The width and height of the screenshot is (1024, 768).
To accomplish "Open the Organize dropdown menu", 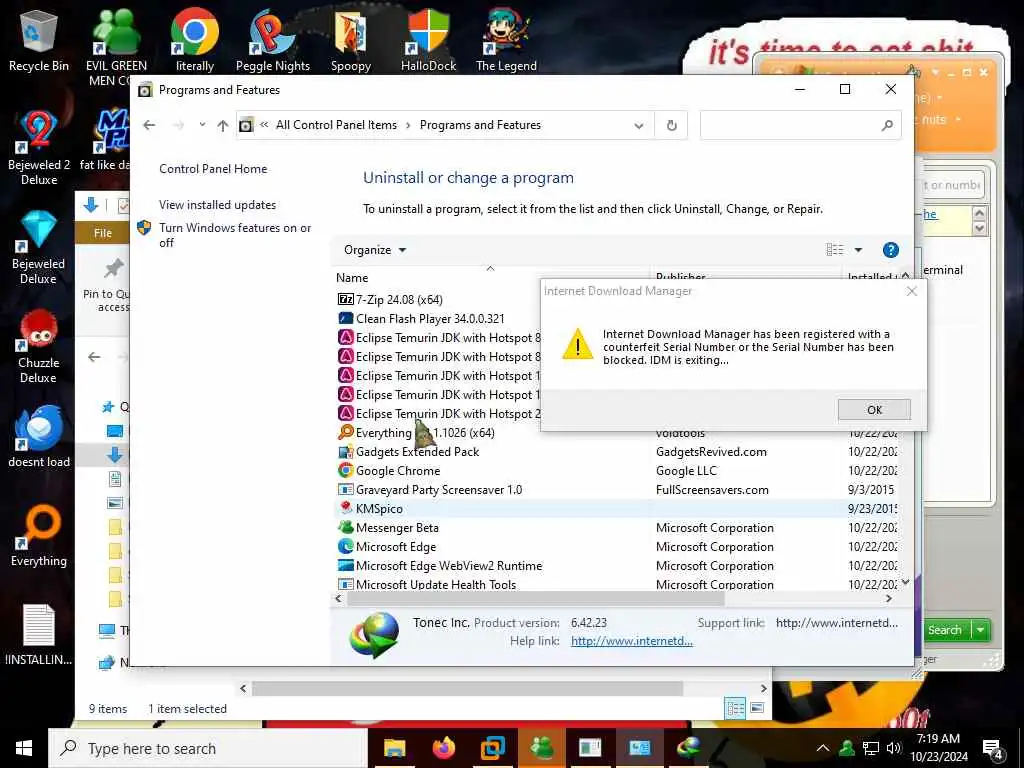I will click(375, 250).
